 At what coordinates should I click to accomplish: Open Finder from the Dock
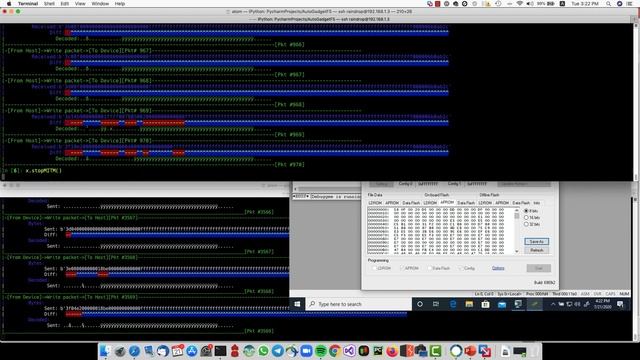[x=105, y=351]
